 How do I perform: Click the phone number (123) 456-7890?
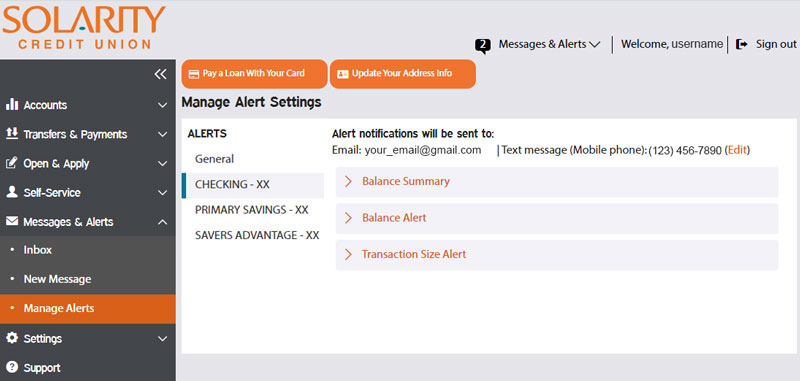tap(685, 150)
